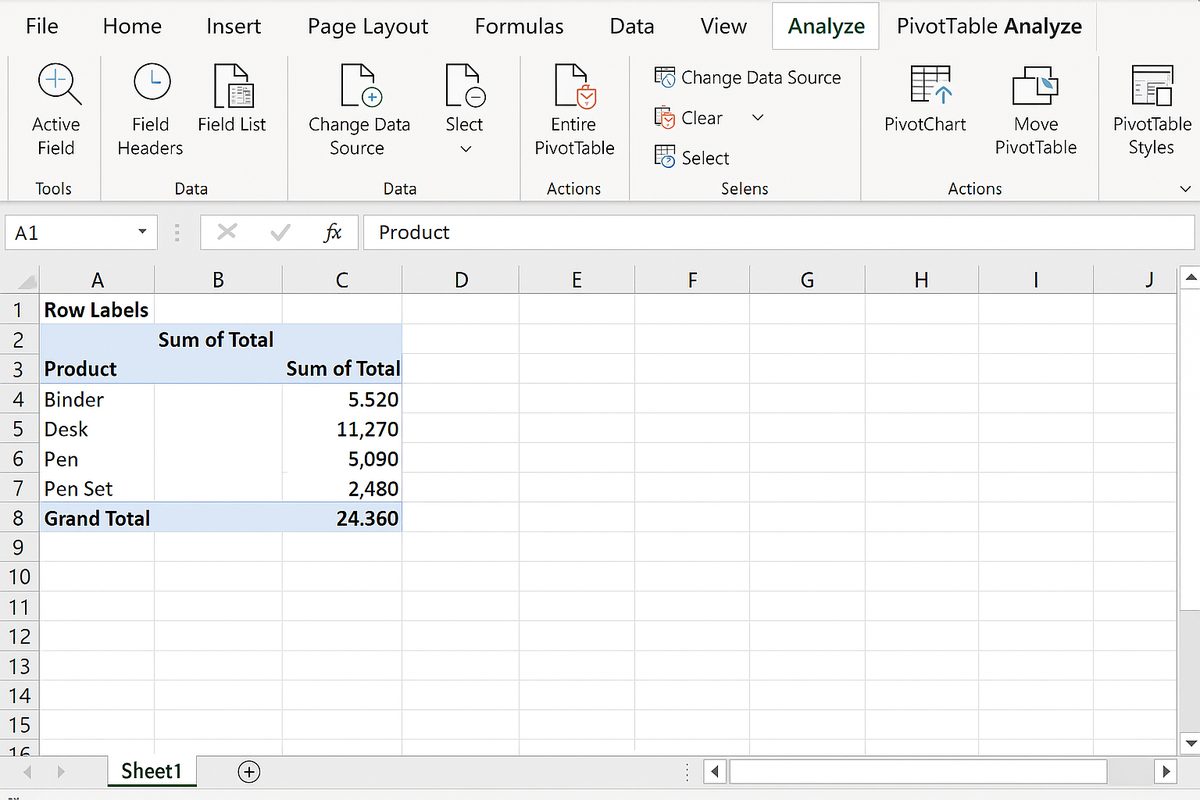The height and width of the screenshot is (800, 1200).
Task: Open the Clear dropdown arrow
Action: click(x=757, y=118)
